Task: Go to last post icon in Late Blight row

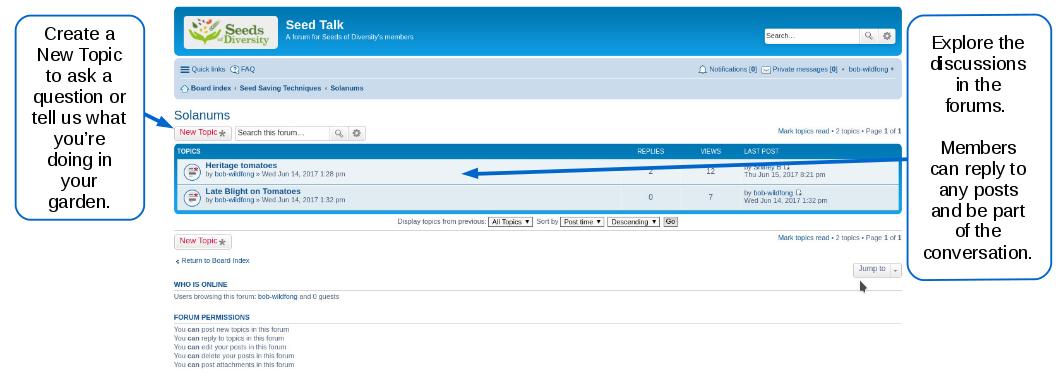Action: point(799,192)
